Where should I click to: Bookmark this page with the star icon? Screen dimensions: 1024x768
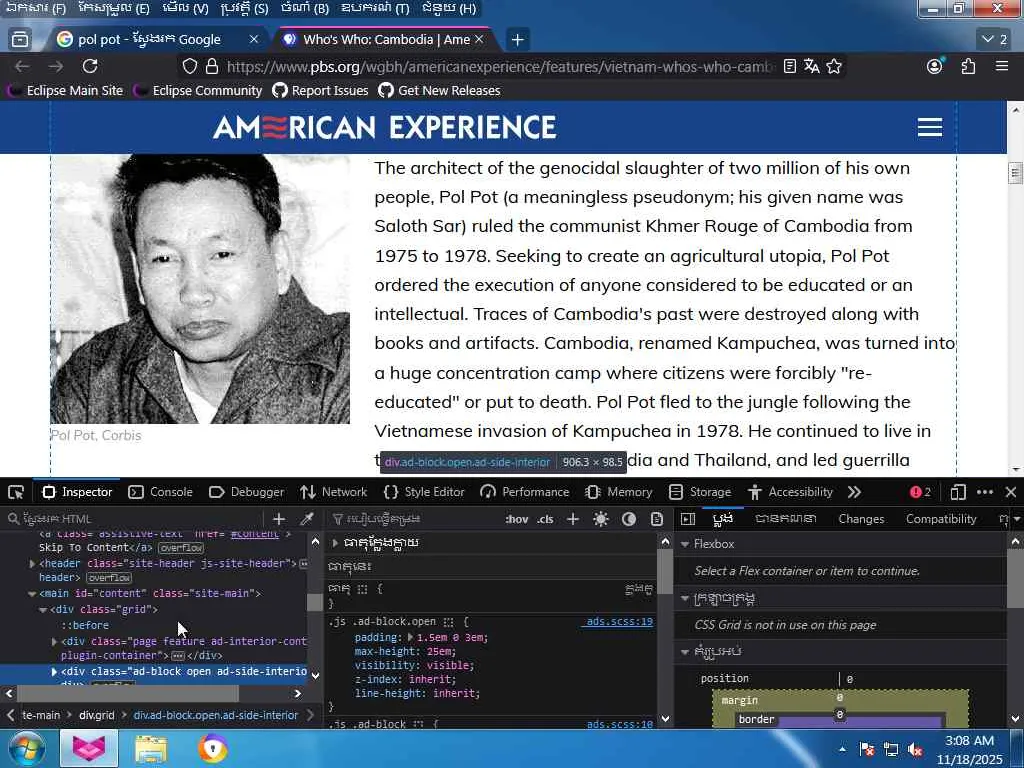click(x=834, y=66)
